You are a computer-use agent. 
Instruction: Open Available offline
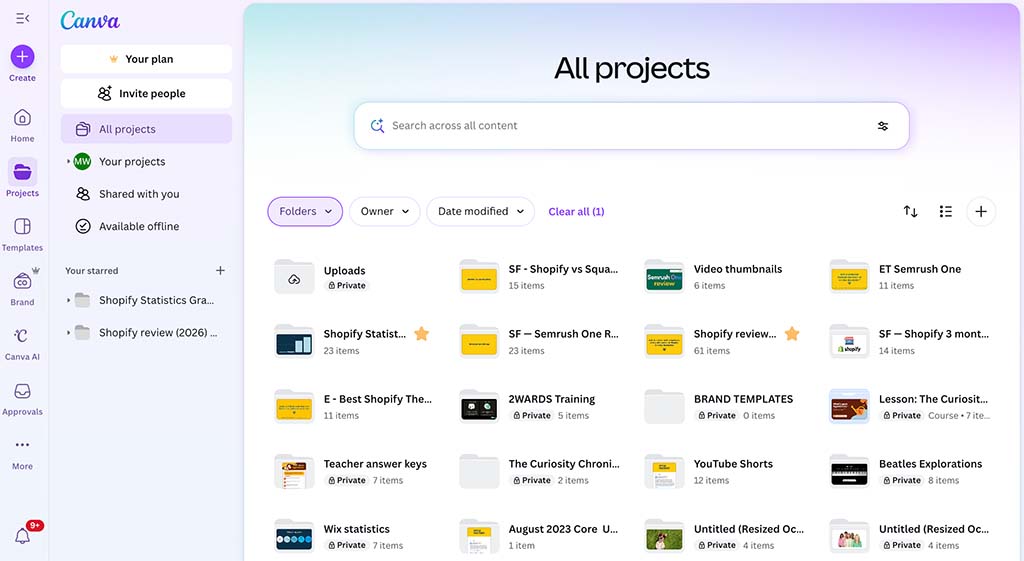(x=146, y=227)
